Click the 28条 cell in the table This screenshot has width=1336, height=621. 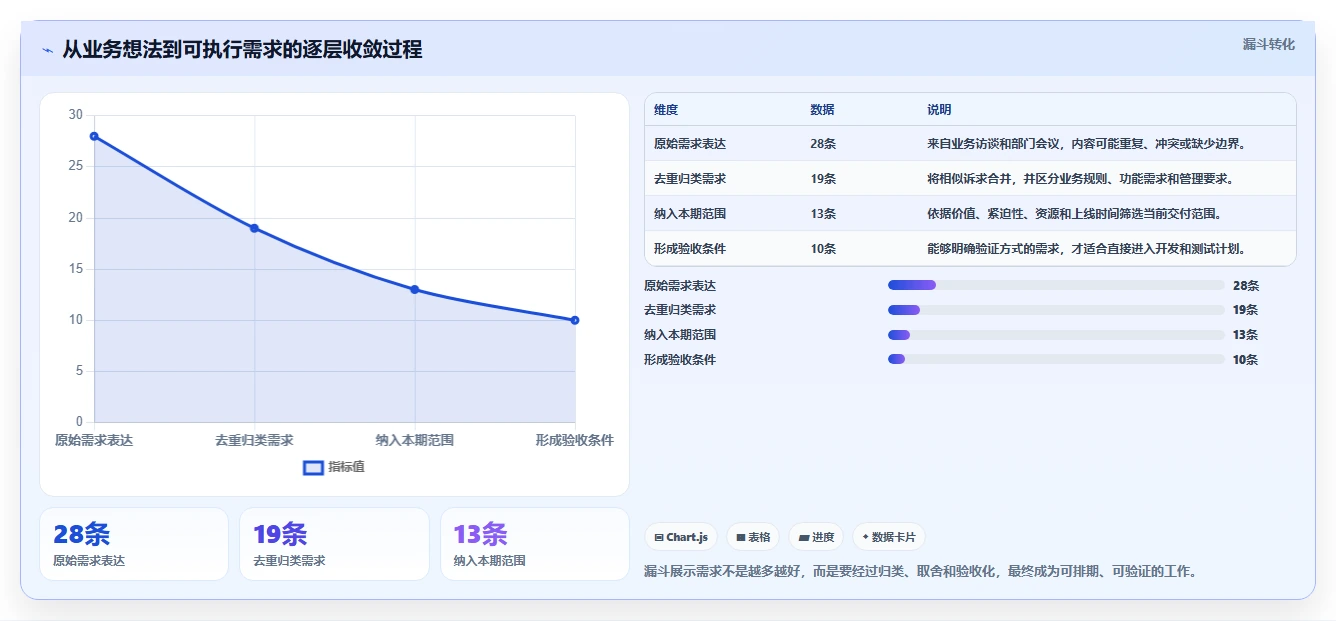click(823, 144)
